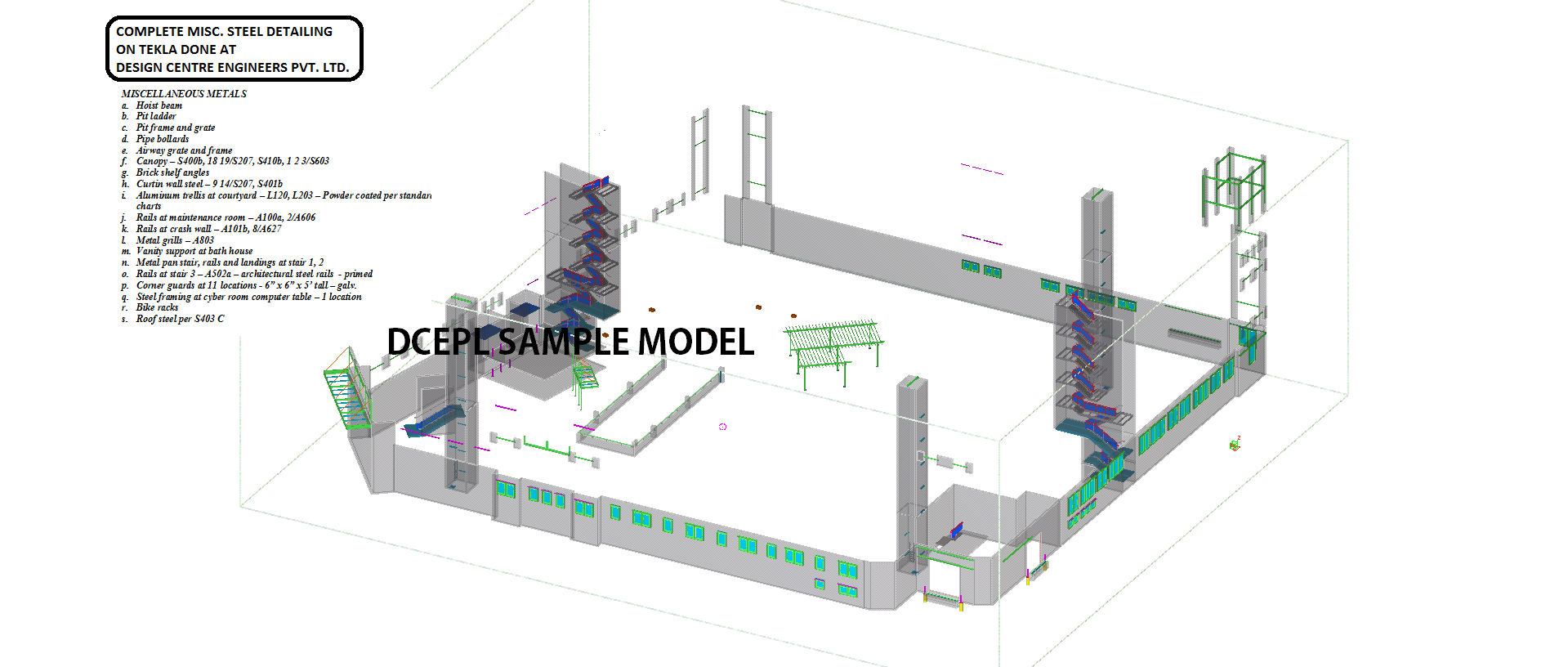Click the 'DCEPL SAMPLE MODEL' watermark text
The image size is (1568, 667).
click(570, 342)
